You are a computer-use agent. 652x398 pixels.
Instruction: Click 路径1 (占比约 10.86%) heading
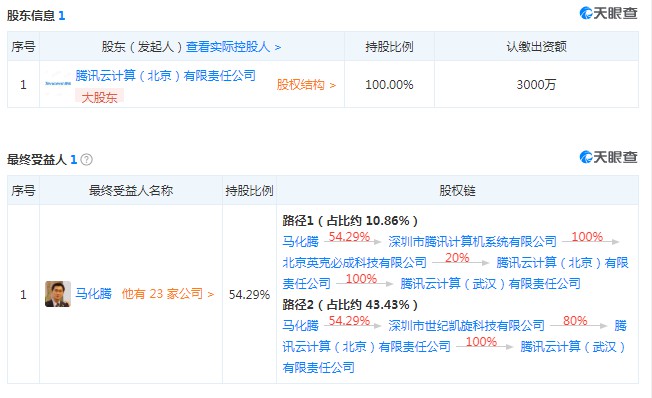(x=350, y=221)
